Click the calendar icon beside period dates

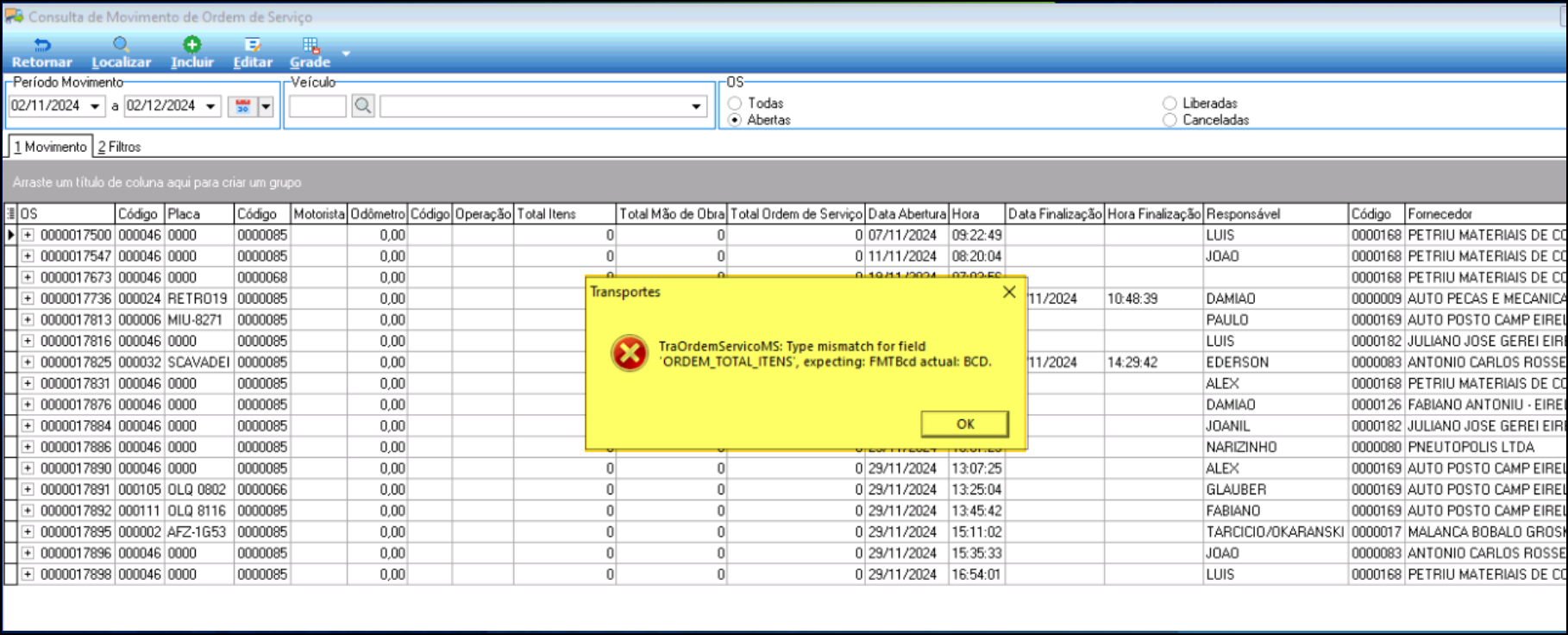242,106
